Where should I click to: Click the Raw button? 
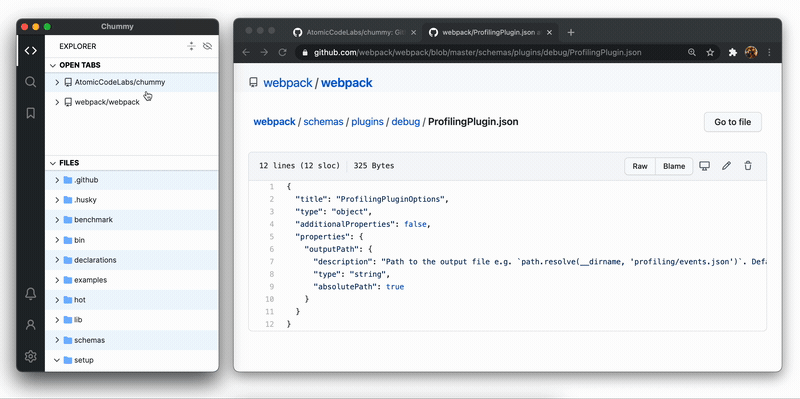click(640, 166)
